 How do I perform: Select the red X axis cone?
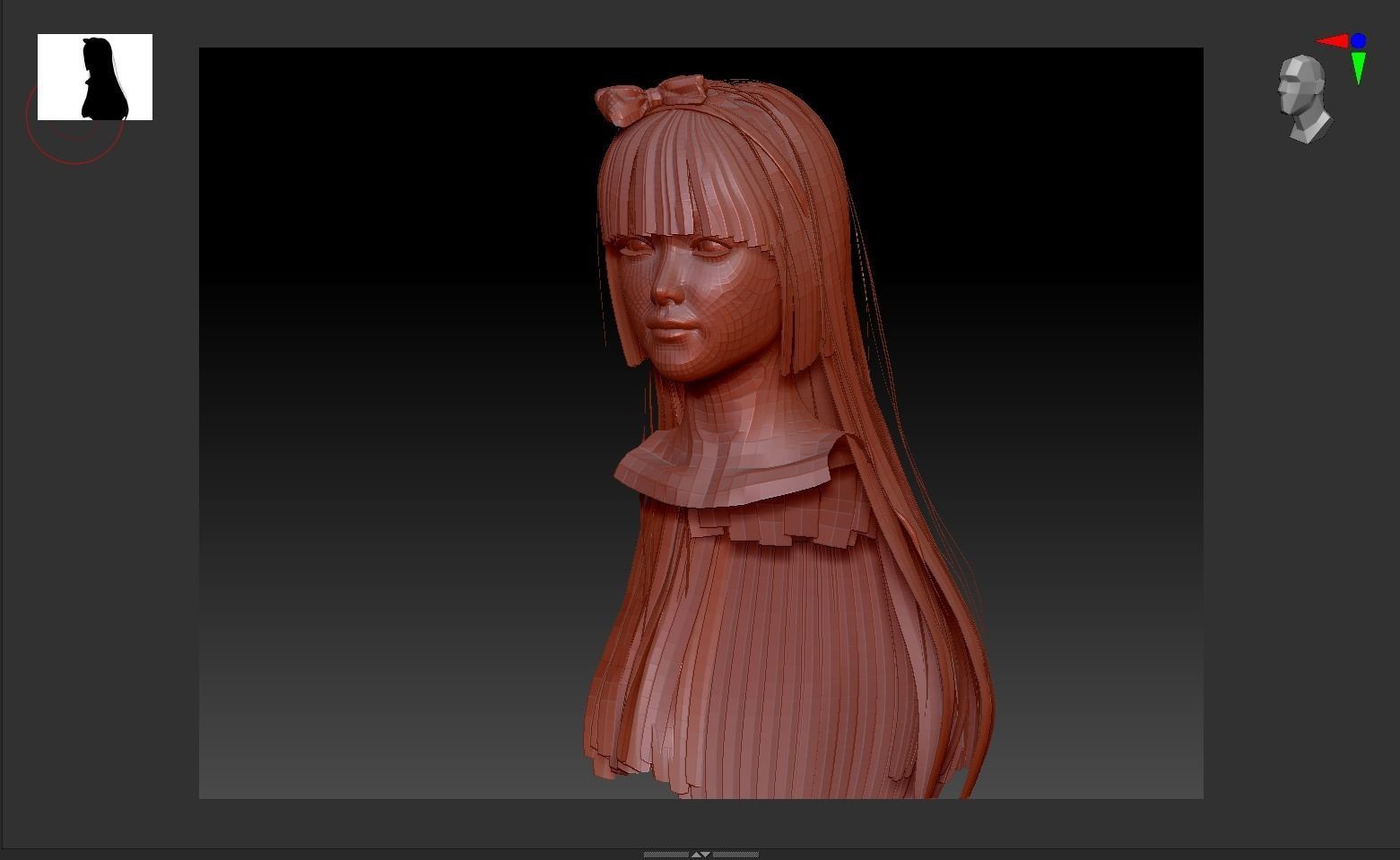pyautogui.click(x=1332, y=41)
